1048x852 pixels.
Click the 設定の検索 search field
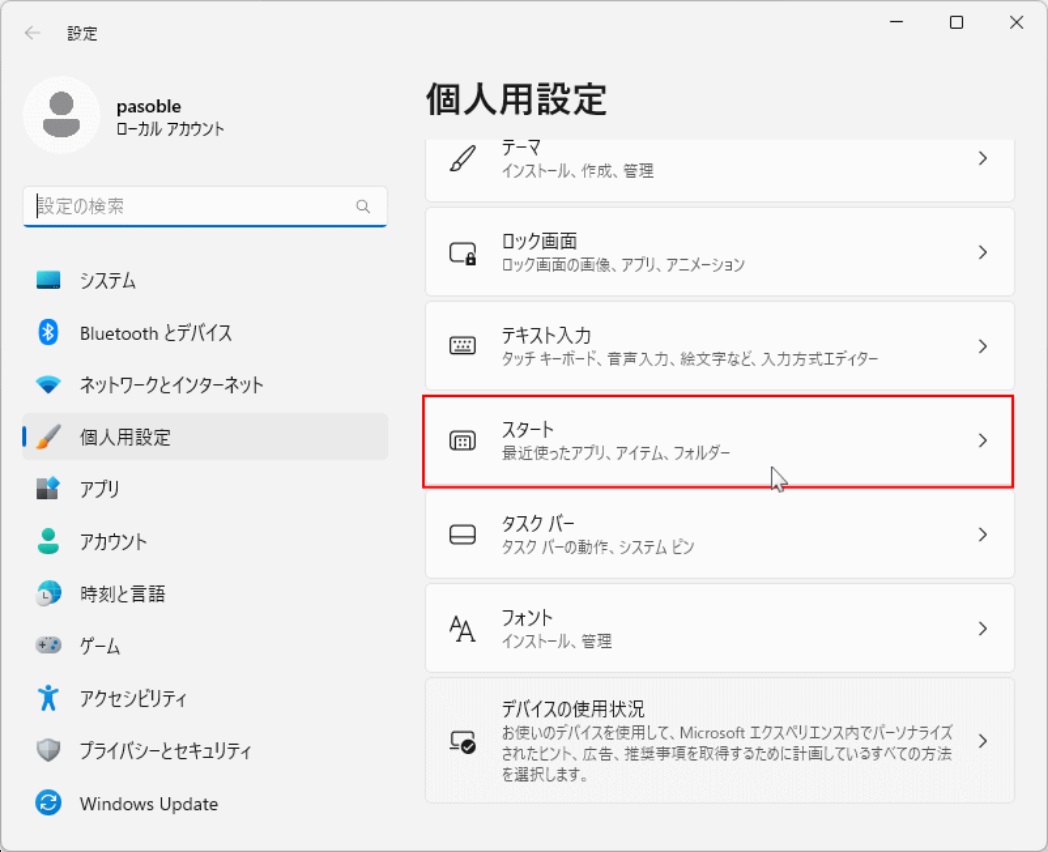205,207
